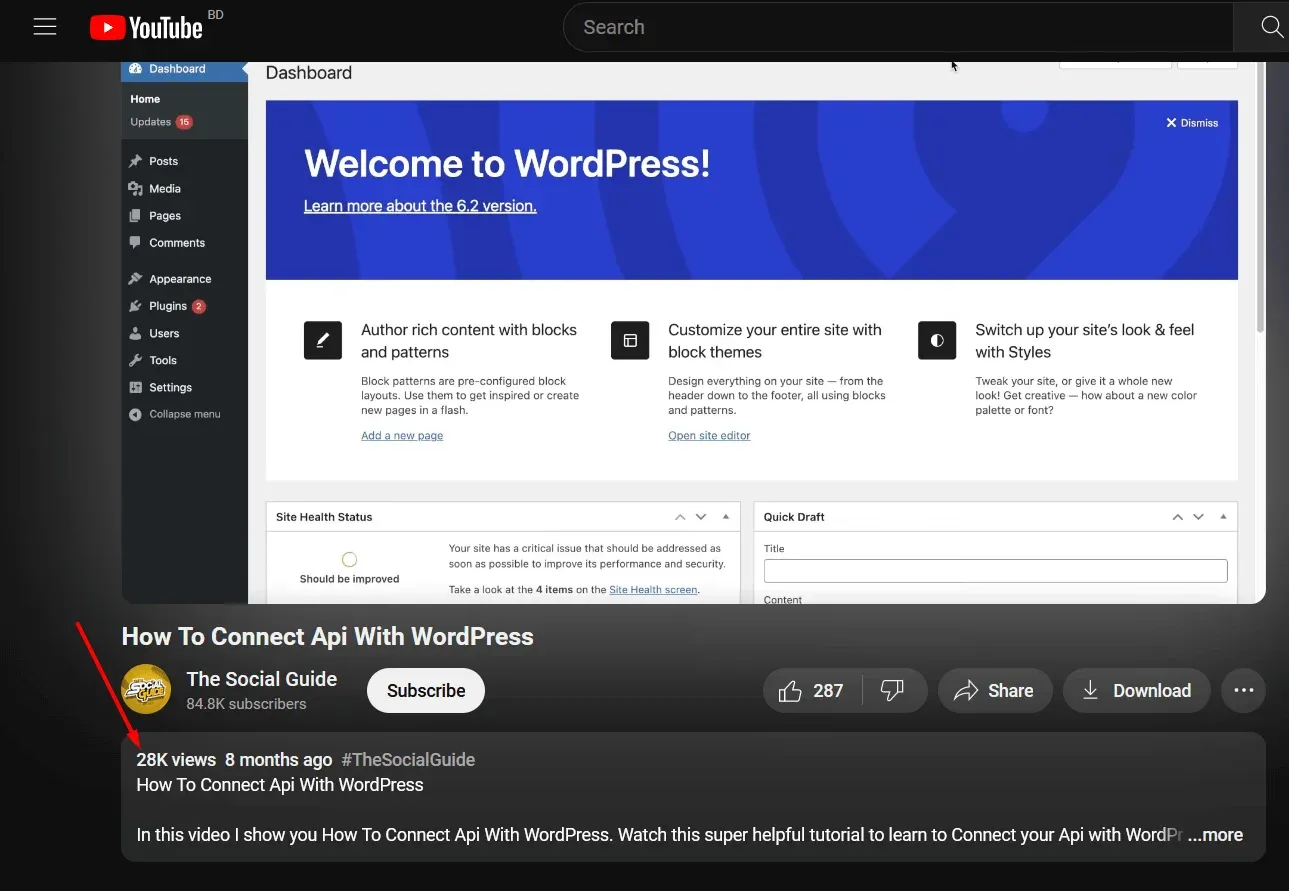Image resolution: width=1289 pixels, height=891 pixels.
Task: Like the video with thumbs up
Action: tap(810, 690)
